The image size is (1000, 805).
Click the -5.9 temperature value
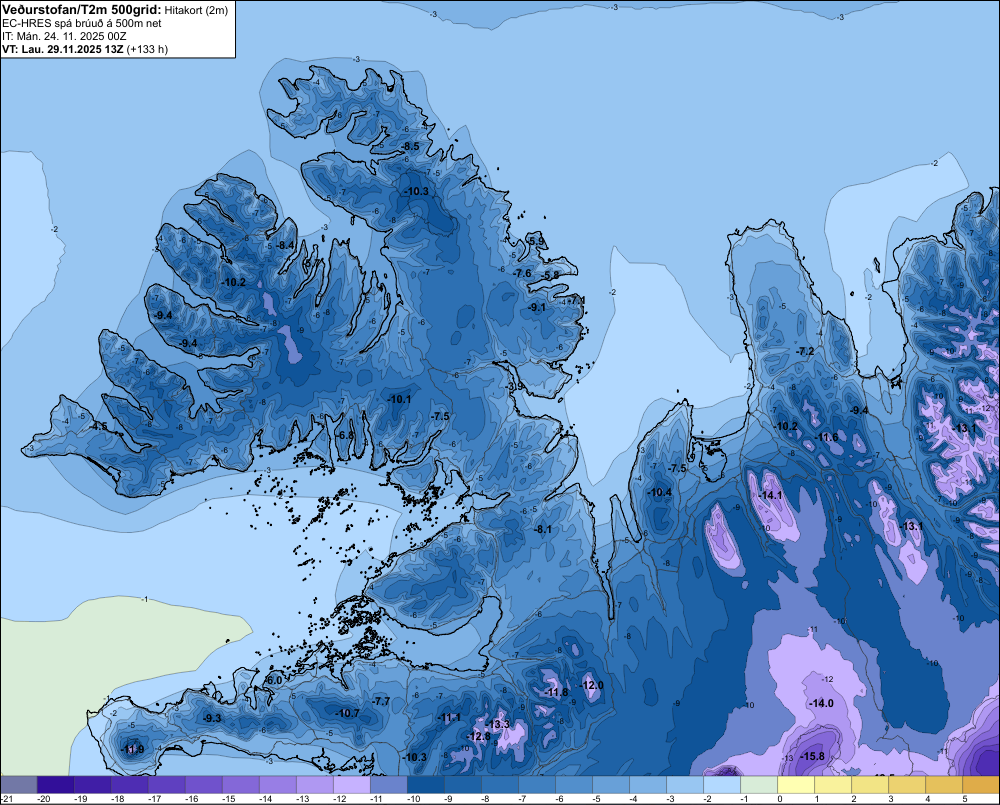pyautogui.click(x=537, y=241)
